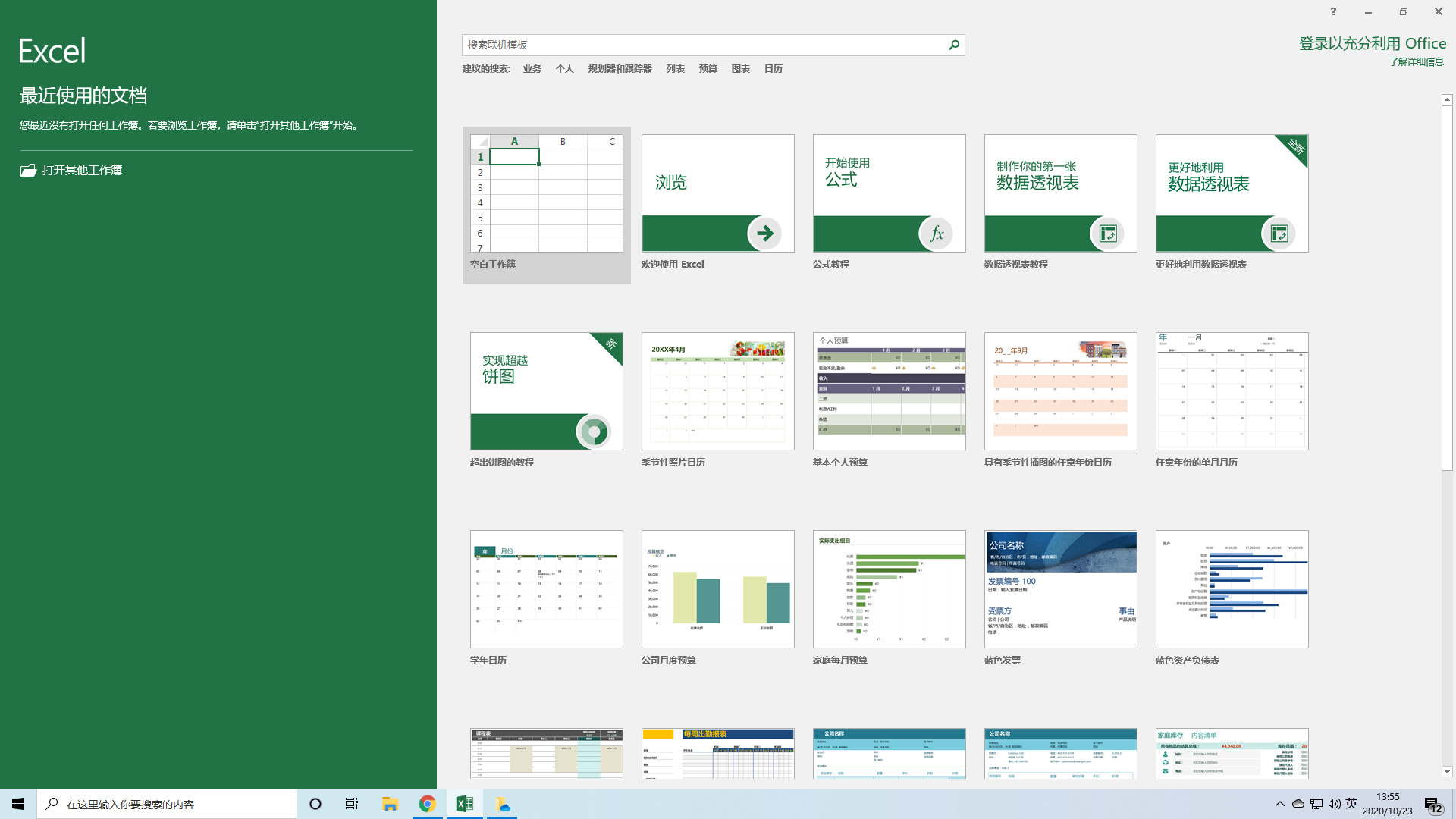Open Task View in taskbar
Viewport: 1456px width, 819px height.
coord(352,804)
